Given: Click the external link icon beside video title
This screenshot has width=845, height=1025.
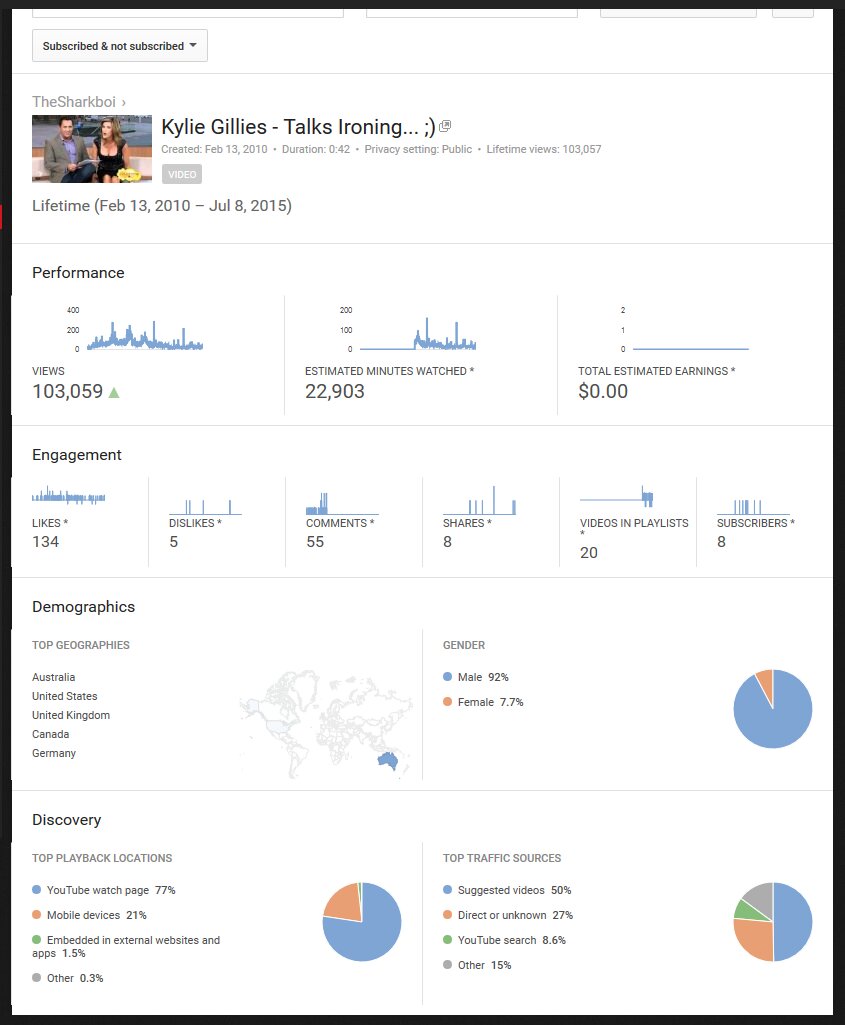Looking at the screenshot, I should coord(446,126).
